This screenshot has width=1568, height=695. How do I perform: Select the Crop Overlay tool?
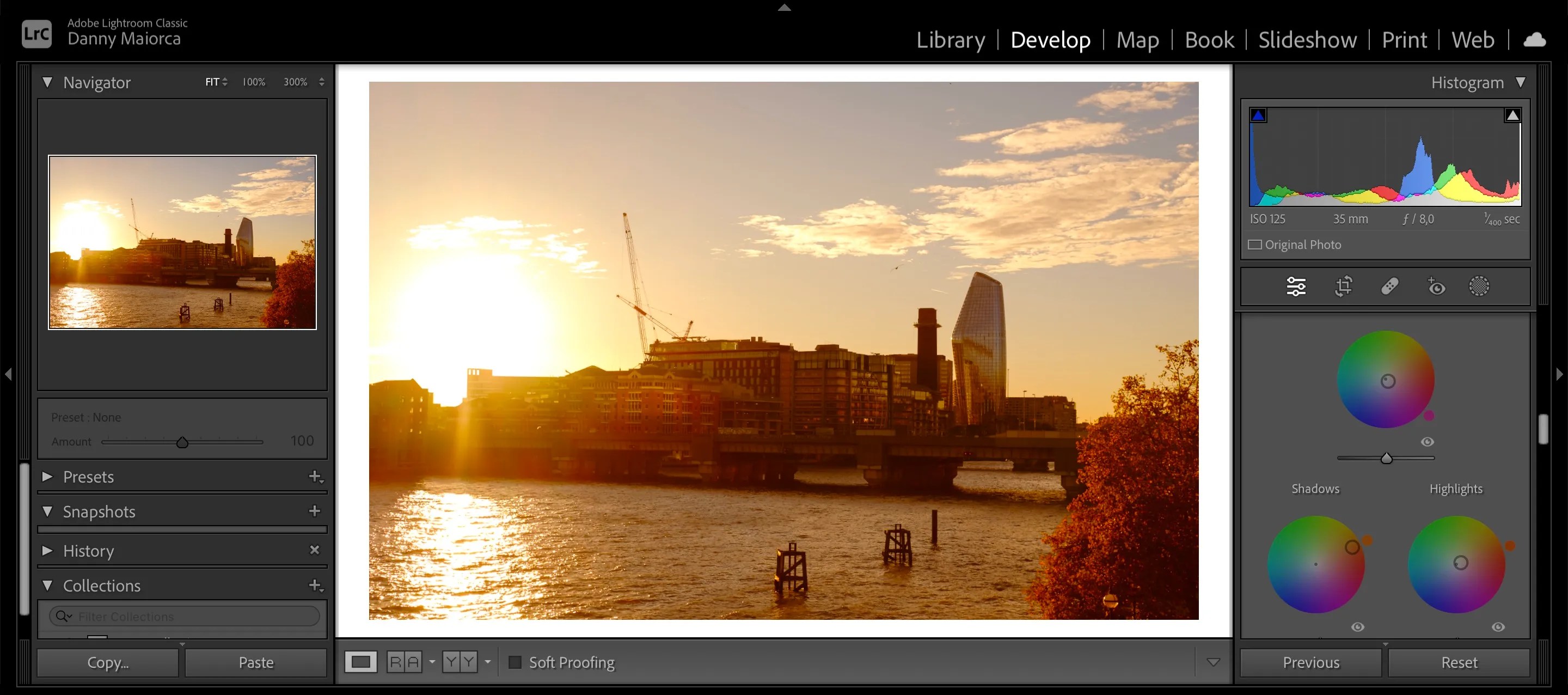click(1343, 286)
